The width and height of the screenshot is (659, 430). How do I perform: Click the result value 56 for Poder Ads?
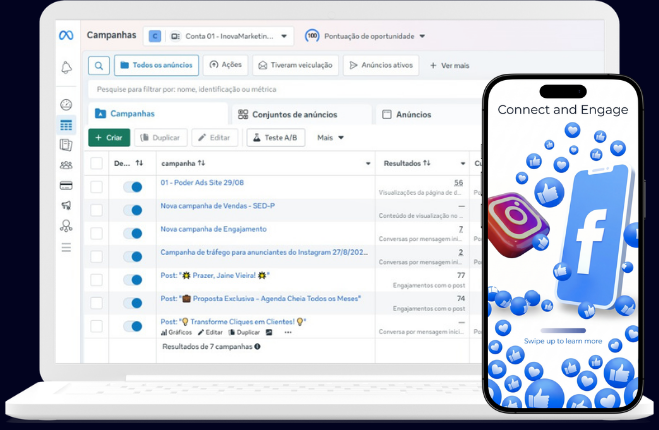[x=459, y=183]
